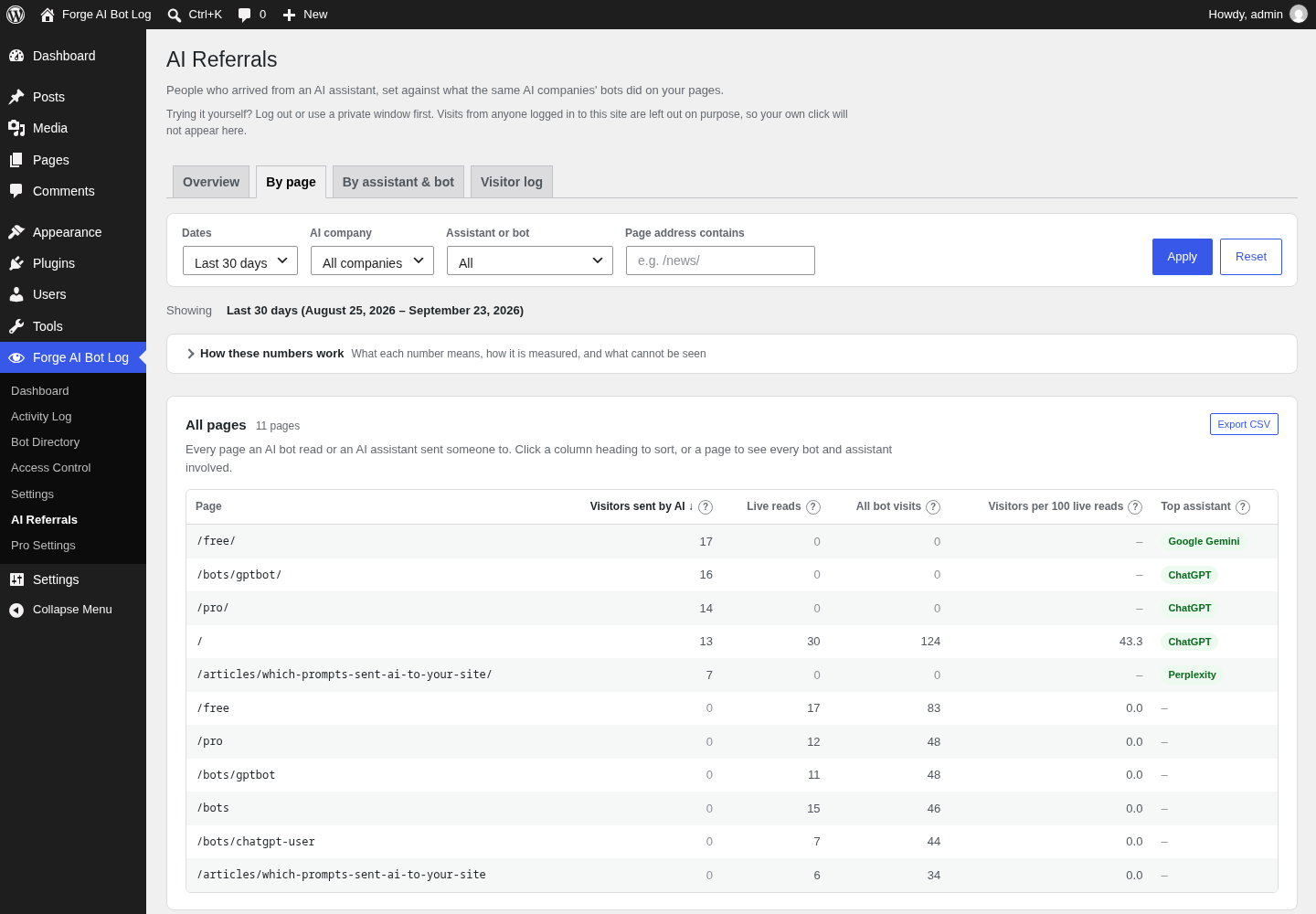The width and height of the screenshot is (1316, 914).
Task: Sort by Visitors per 100 live reads heading
Action: [x=1056, y=506]
